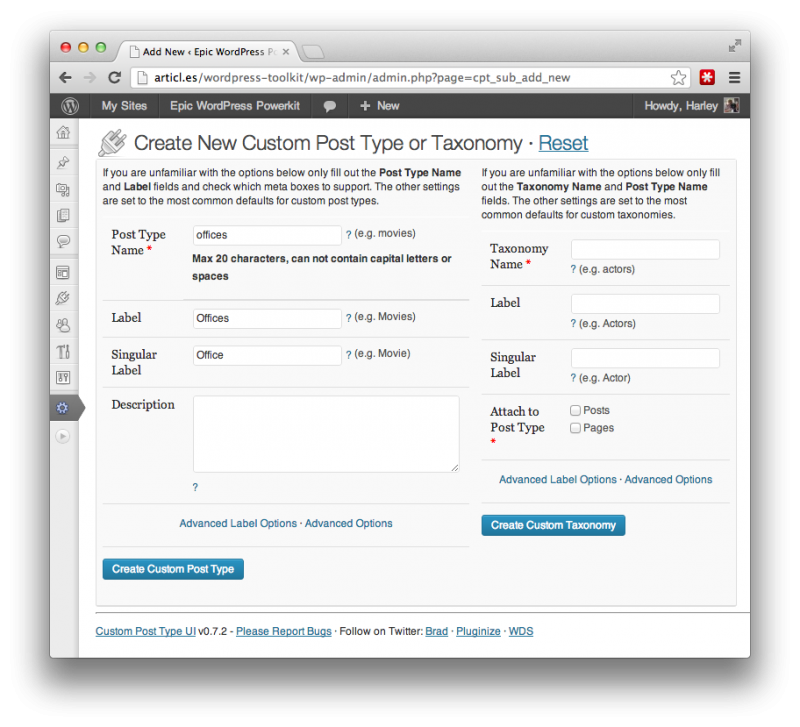800x727 pixels.
Task: Click Create Custom Taxonomy button
Action: pos(553,525)
